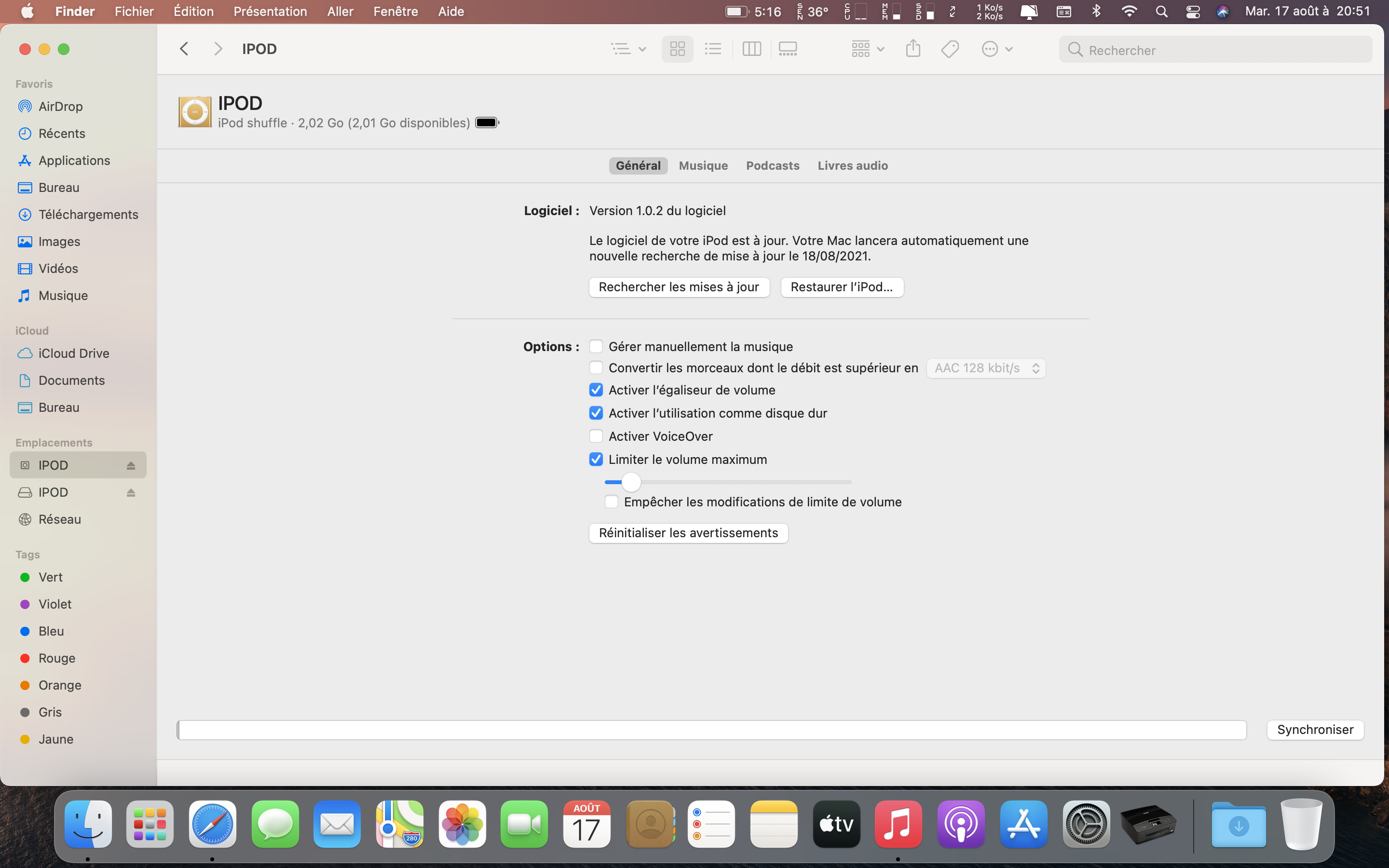Screen dimensions: 1389x868
Task: Switch to column view
Action: tap(751, 49)
